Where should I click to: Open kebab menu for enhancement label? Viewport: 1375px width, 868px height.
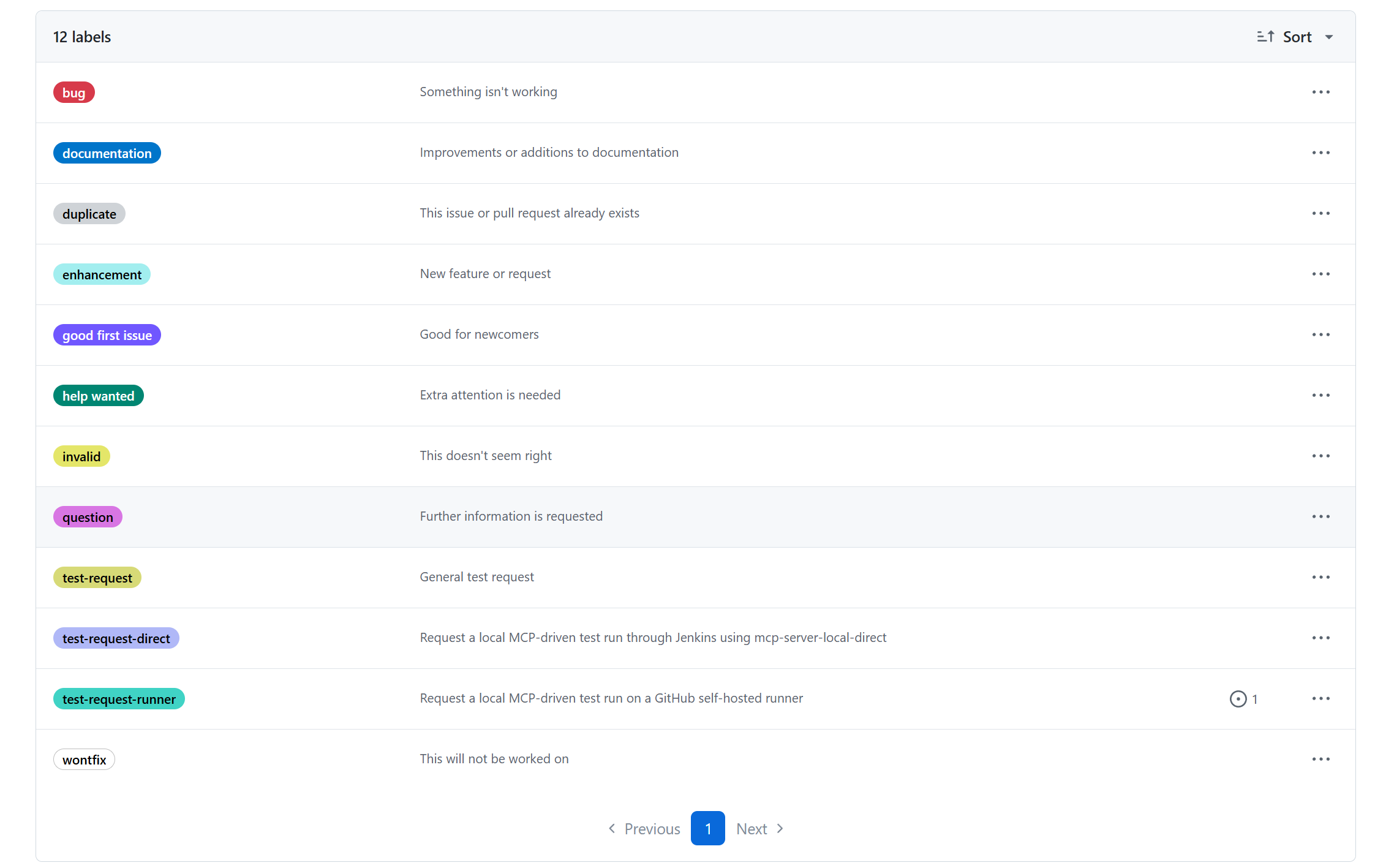tap(1320, 274)
